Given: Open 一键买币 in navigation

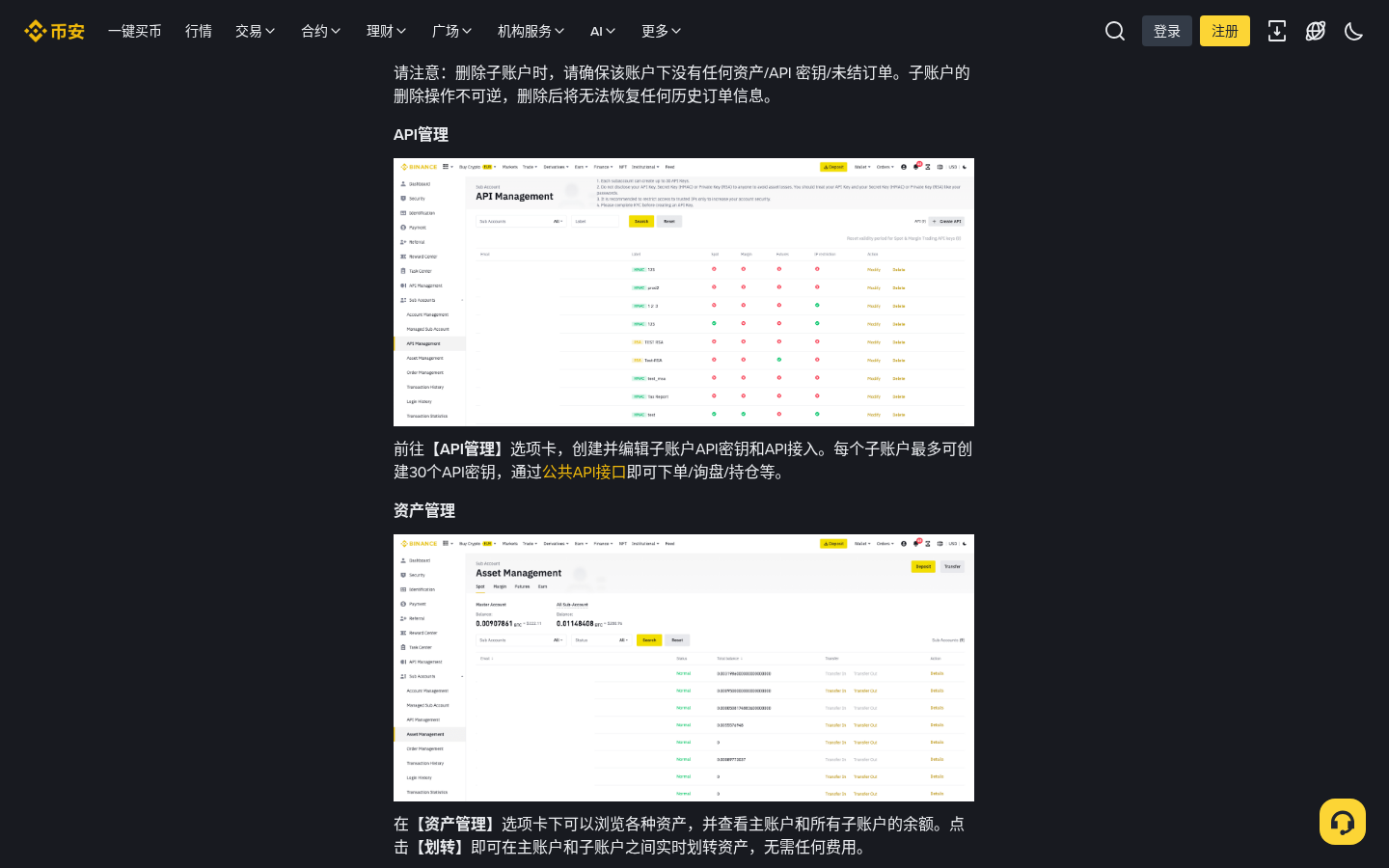Looking at the screenshot, I should [135, 31].
